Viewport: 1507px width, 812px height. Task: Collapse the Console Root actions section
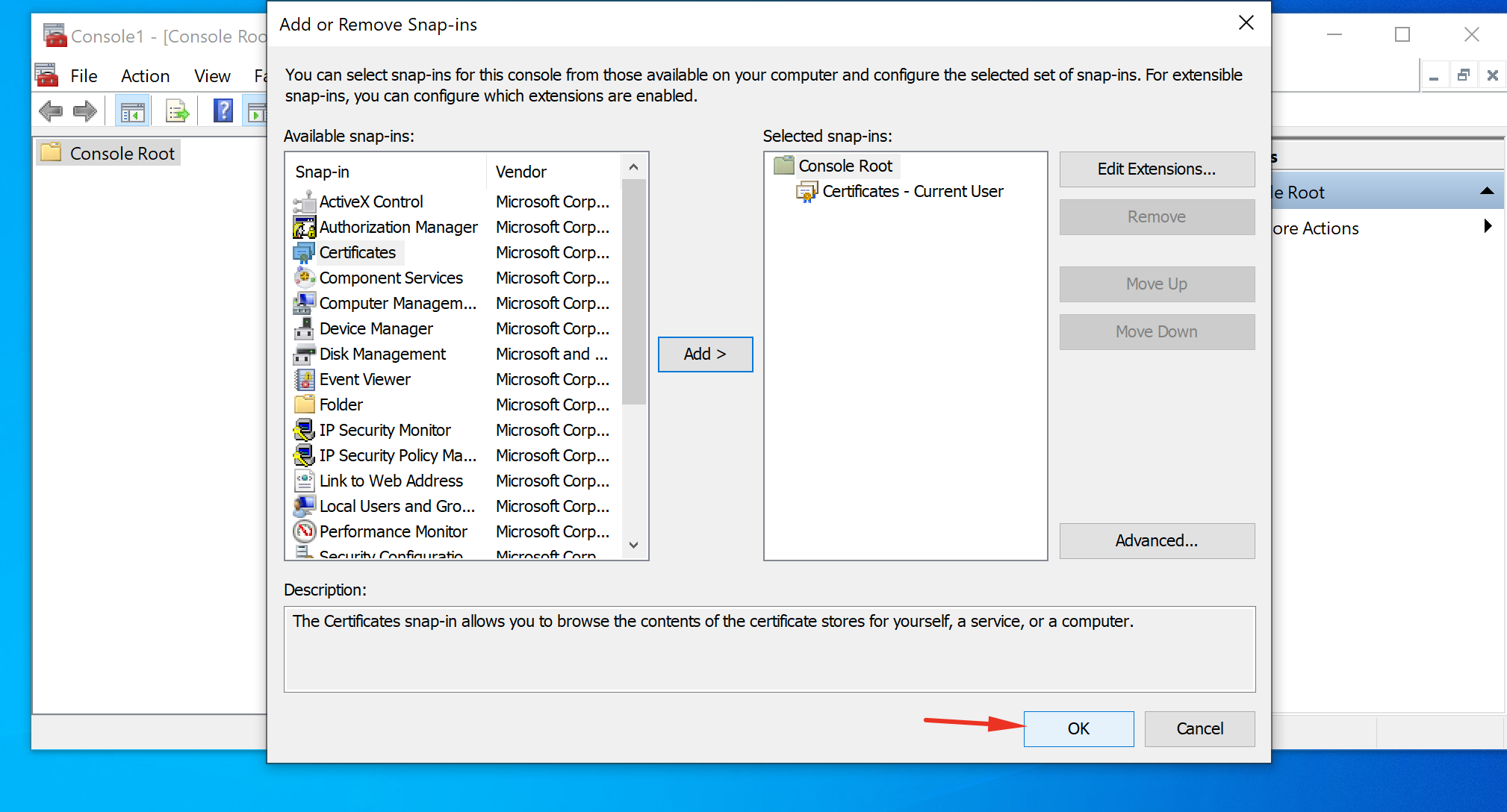(1486, 192)
